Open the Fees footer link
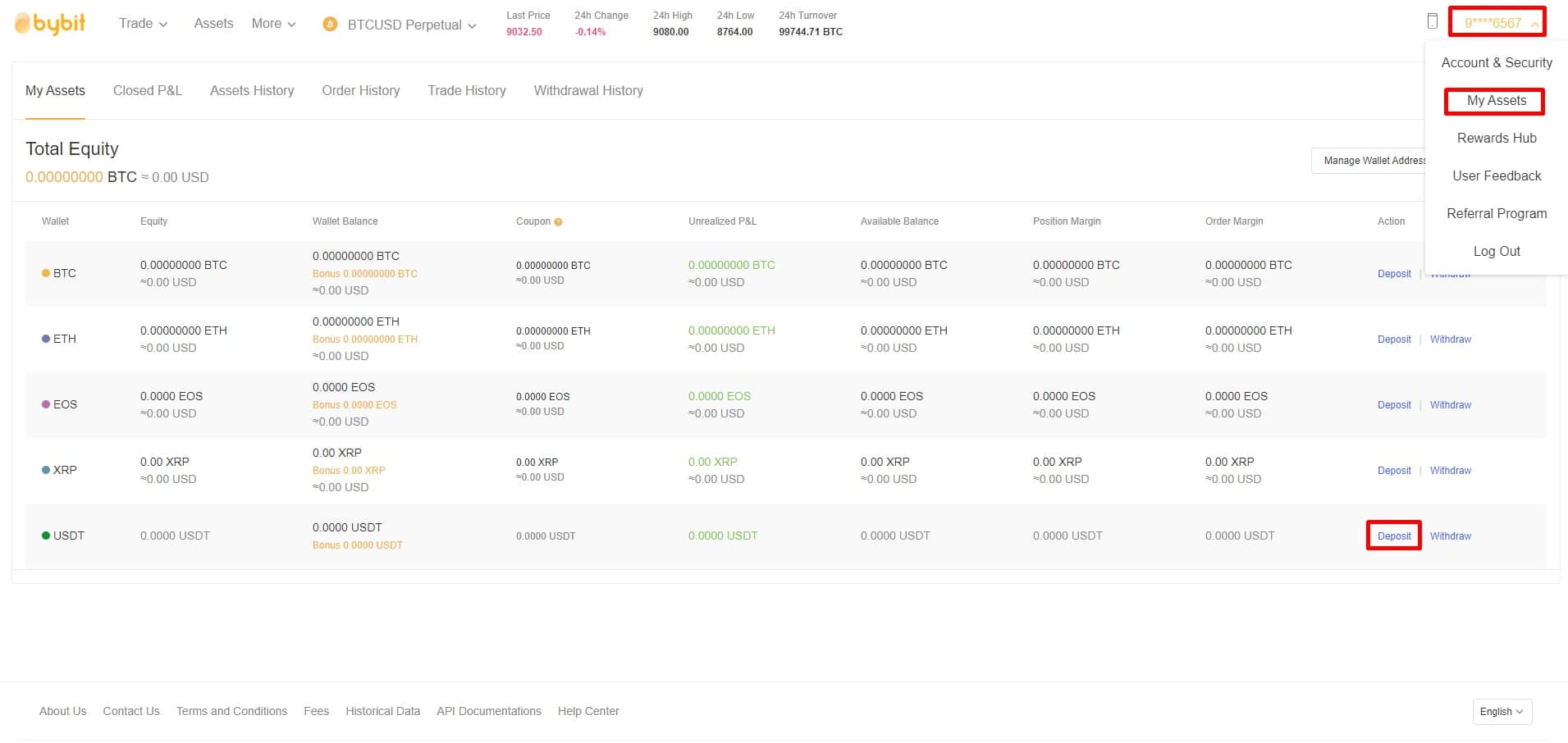 coord(316,711)
